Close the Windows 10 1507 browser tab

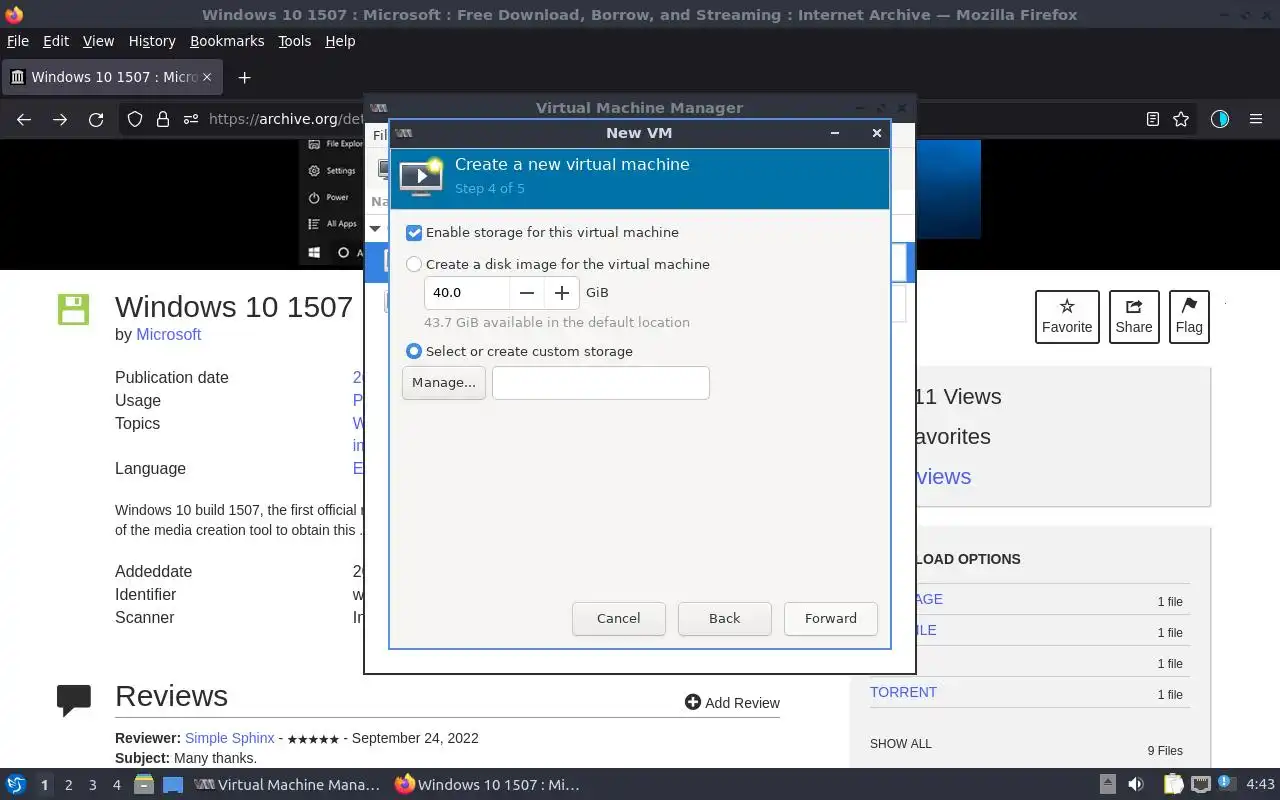click(207, 77)
